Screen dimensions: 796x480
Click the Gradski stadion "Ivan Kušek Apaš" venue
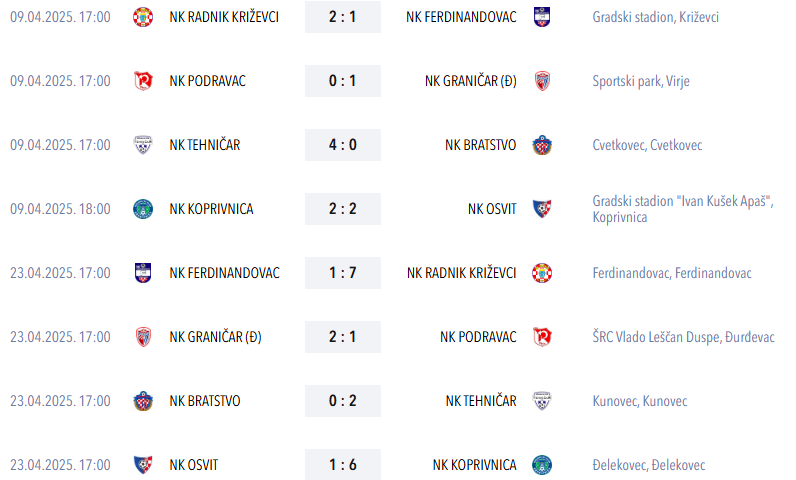[684, 201]
